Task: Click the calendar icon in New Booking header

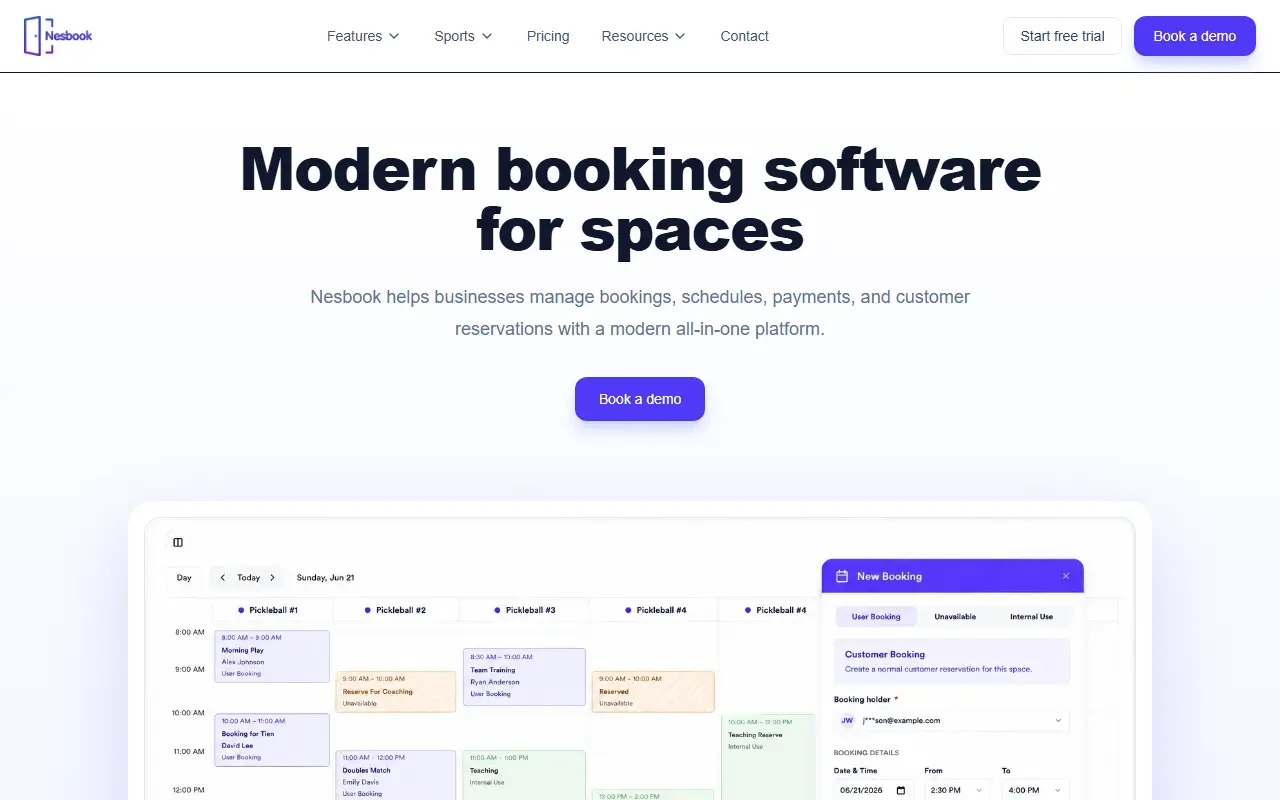Action: pos(842,576)
